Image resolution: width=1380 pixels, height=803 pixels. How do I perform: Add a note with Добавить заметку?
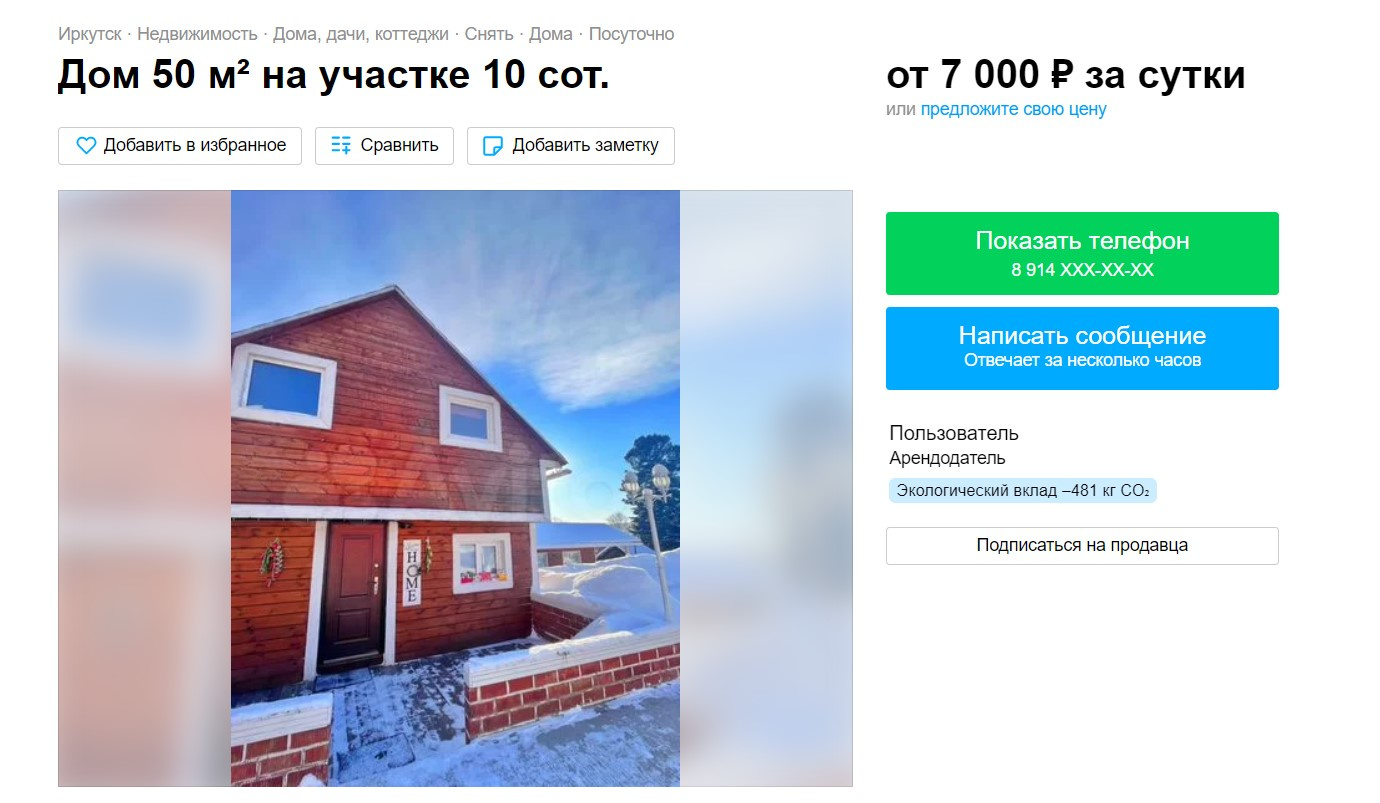(x=571, y=145)
